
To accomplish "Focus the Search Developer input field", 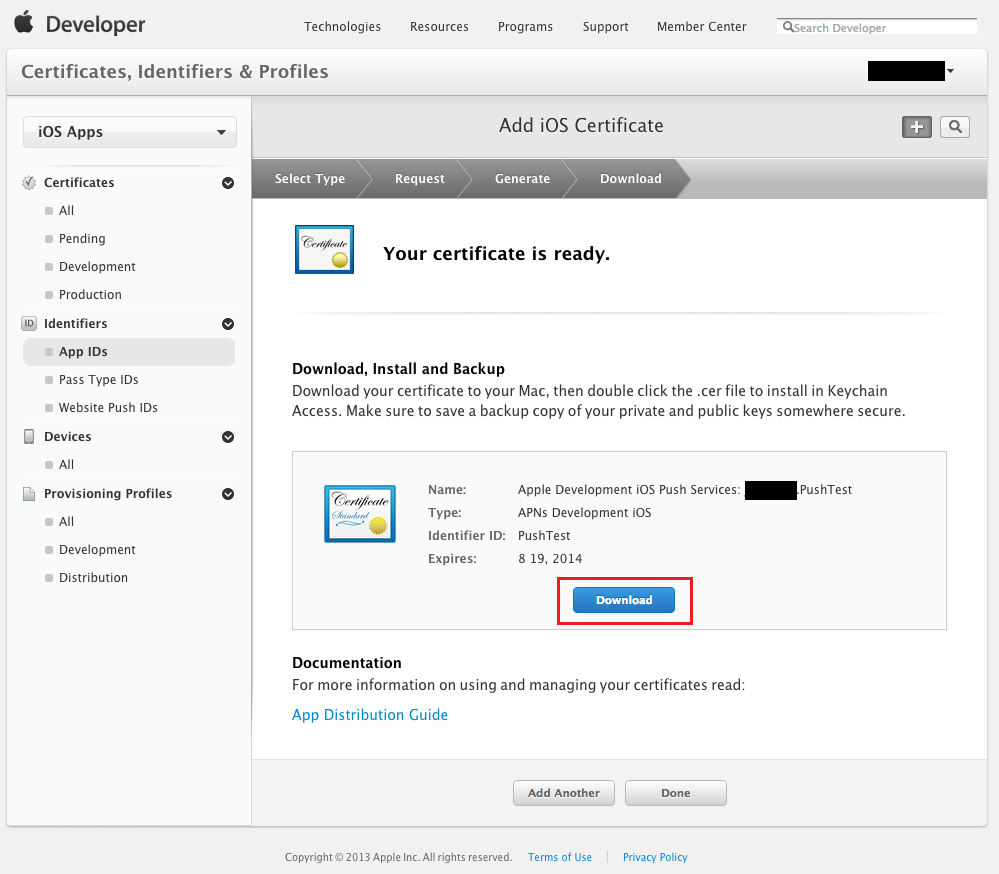I will pos(877,27).
